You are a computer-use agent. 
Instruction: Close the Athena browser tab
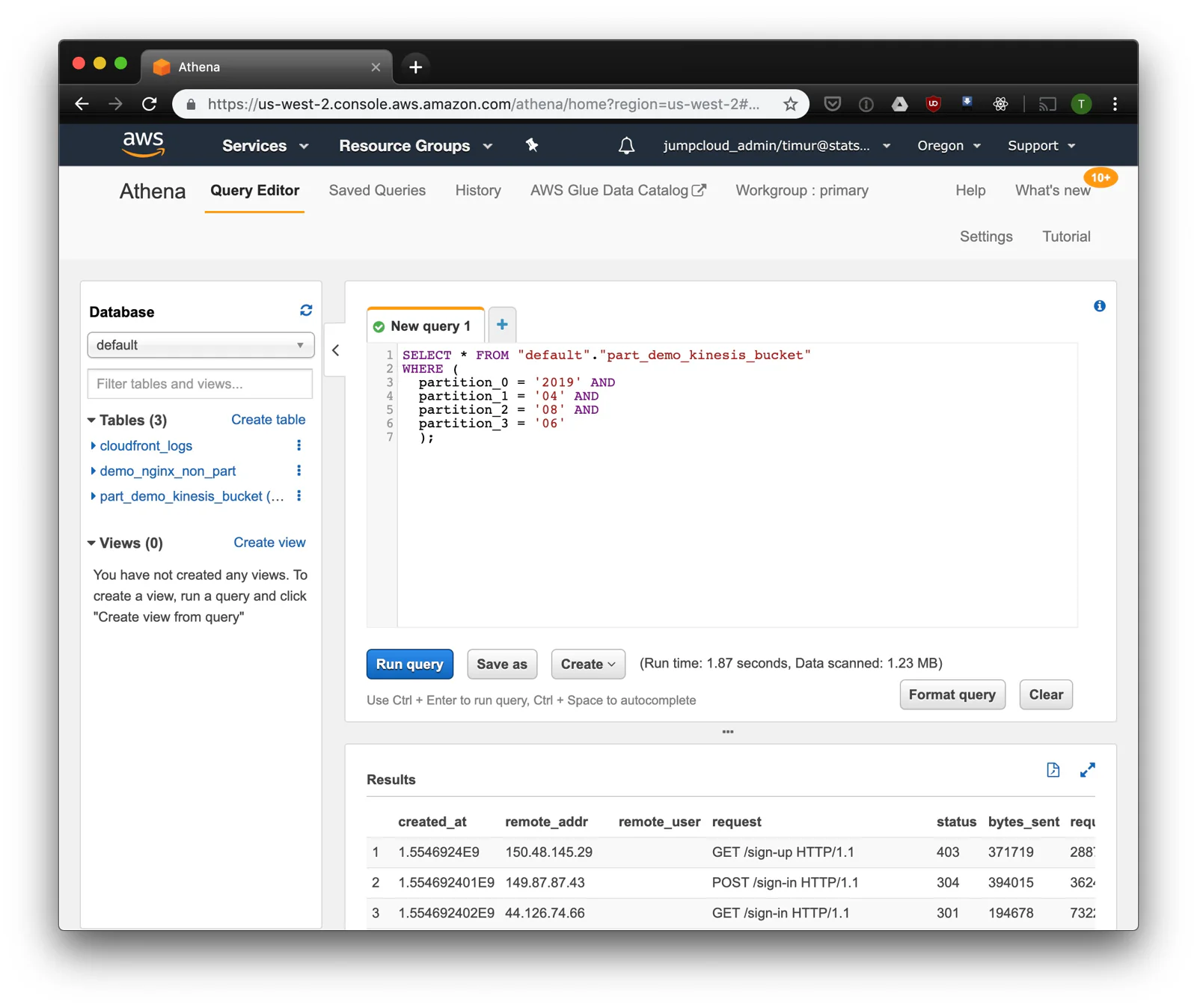(376, 67)
